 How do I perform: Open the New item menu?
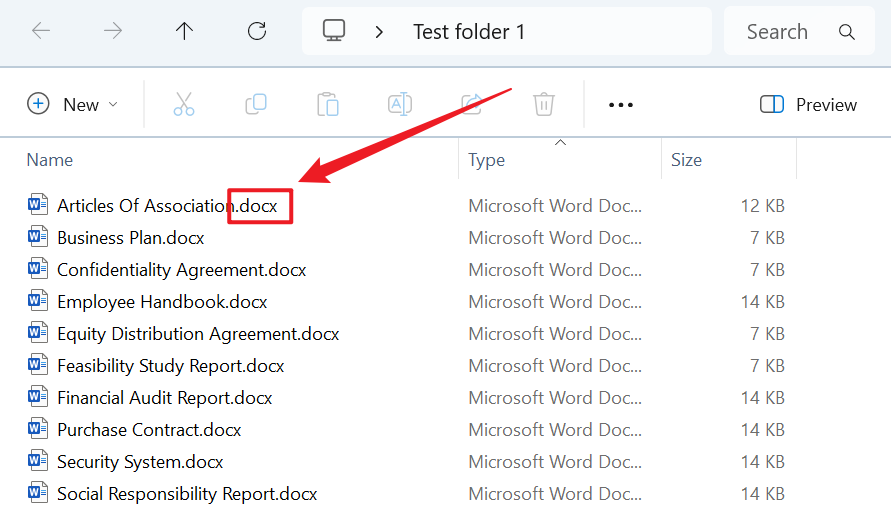(x=73, y=105)
